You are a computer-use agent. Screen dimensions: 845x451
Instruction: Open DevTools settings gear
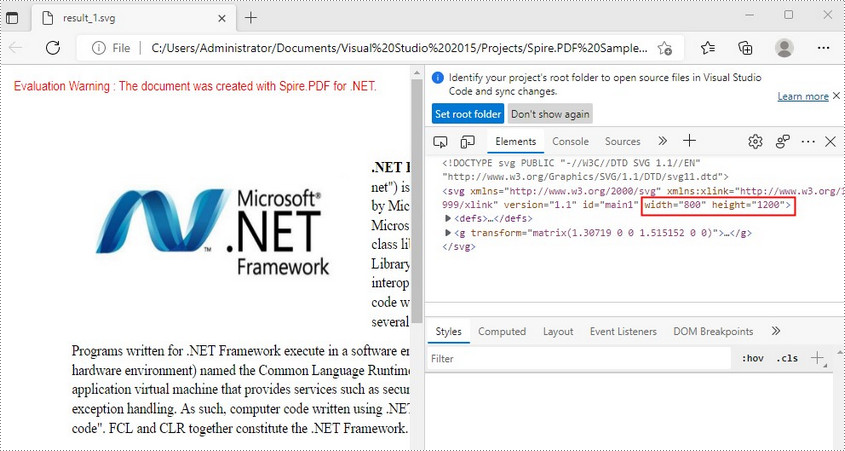[755, 142]
